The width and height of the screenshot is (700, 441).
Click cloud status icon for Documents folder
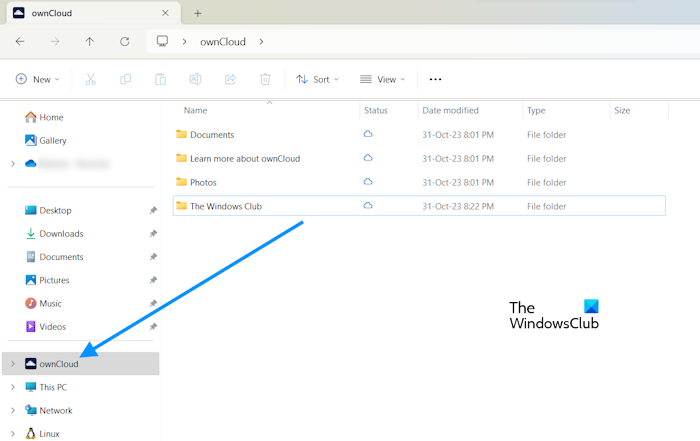(x=368, y=134)
